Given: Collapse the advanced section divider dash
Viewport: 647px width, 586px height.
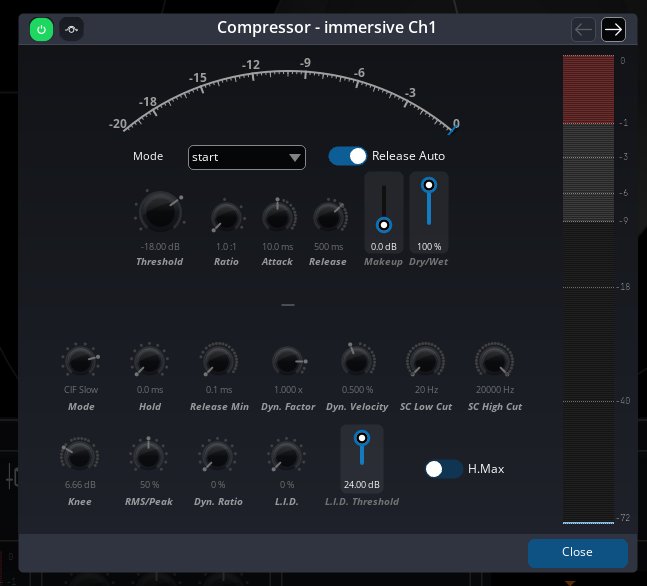Looking at the screenshot, I should click(x=288, y=305).
